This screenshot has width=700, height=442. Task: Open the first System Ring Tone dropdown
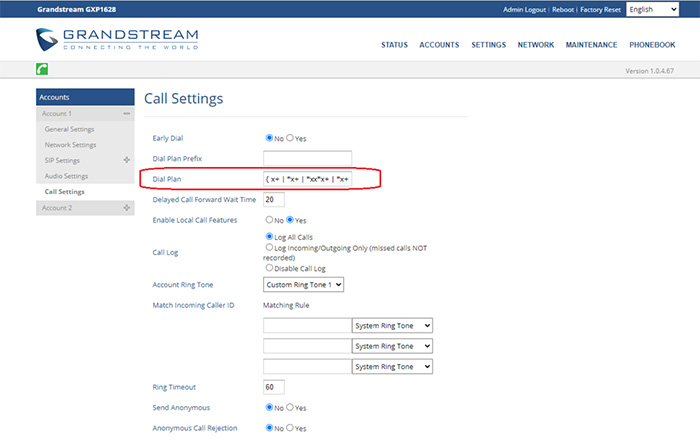click(x=392, y=325)
